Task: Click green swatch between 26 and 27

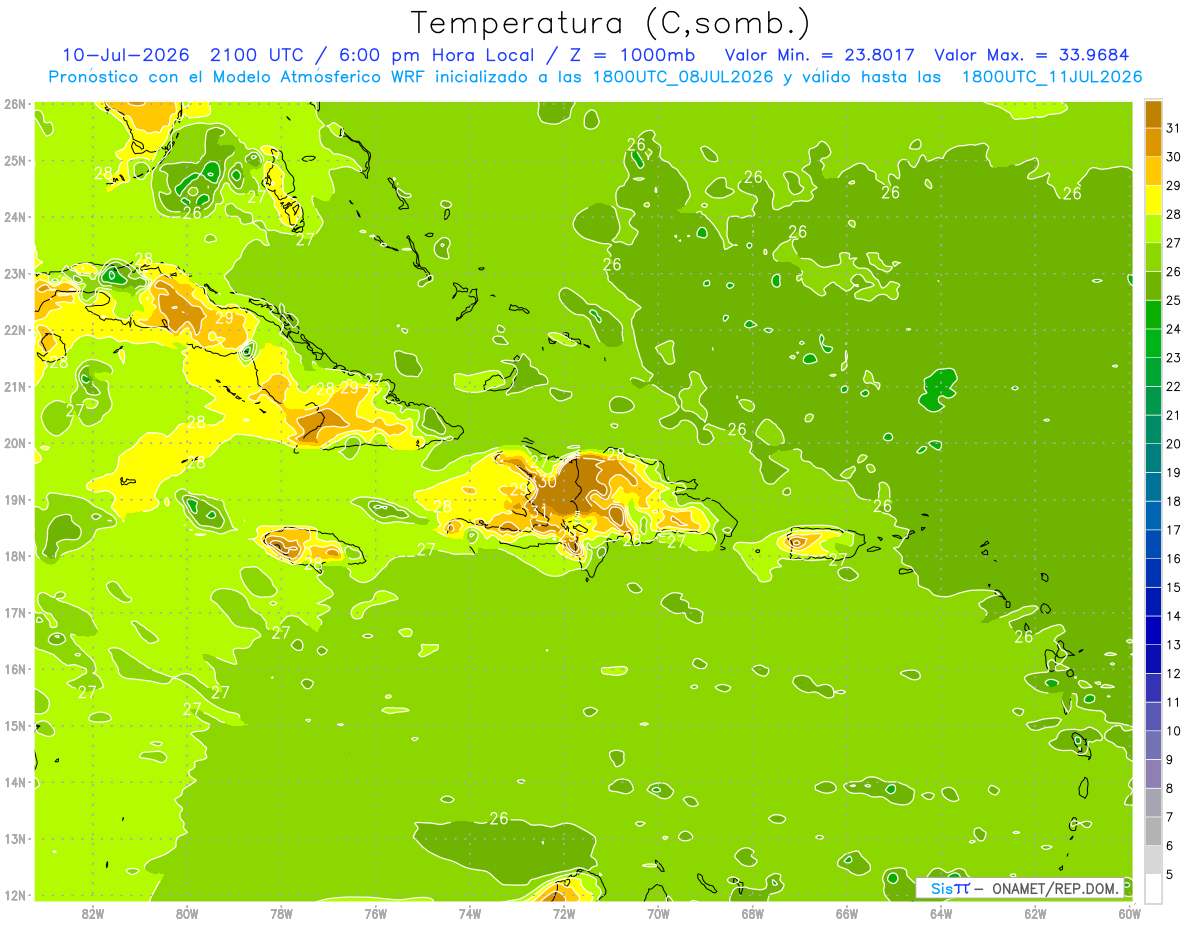Action: [1153, 257]
